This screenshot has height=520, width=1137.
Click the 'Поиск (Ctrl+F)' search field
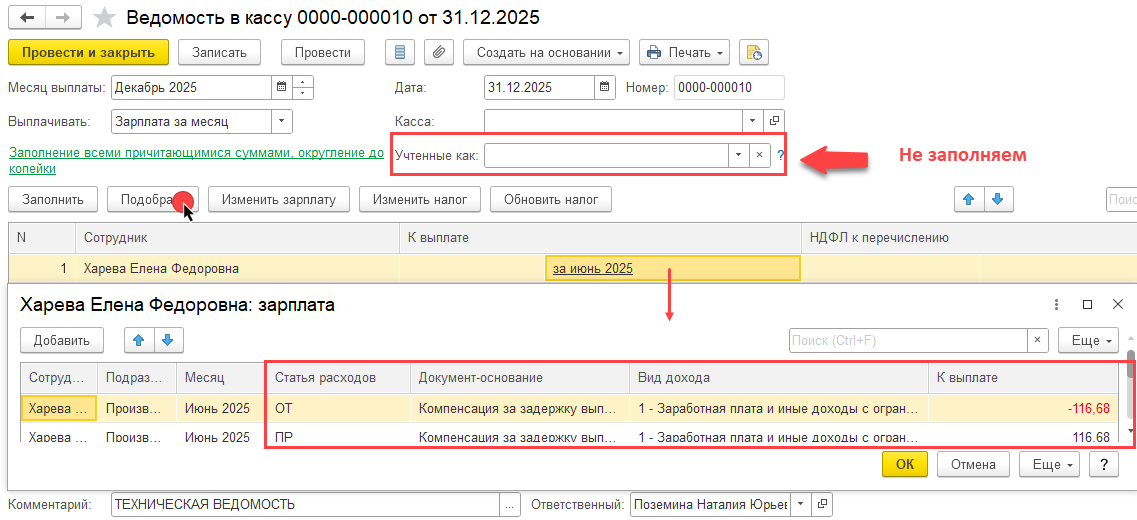coord(908,340)
